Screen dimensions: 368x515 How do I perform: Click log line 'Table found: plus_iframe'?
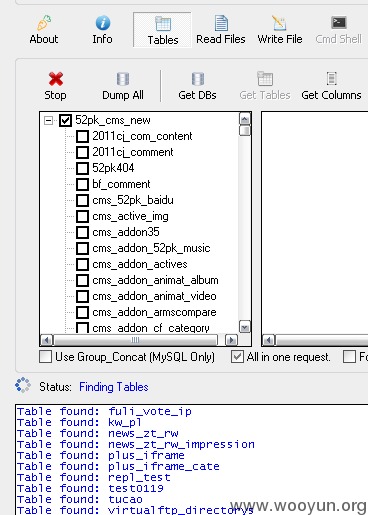pos(101,455)
